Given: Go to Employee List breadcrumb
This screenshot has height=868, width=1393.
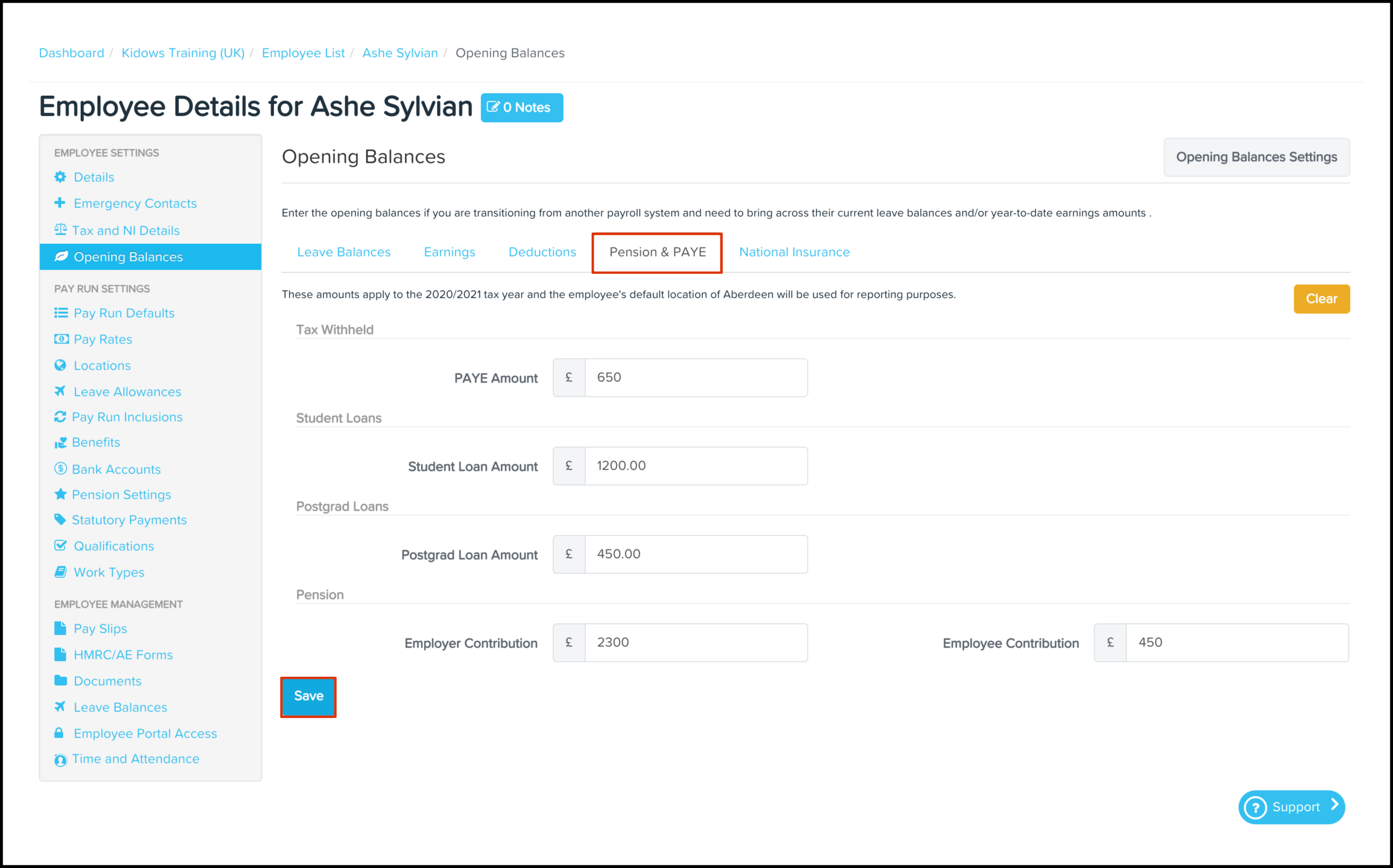Looking at the screenshot, I should (303, 53).
